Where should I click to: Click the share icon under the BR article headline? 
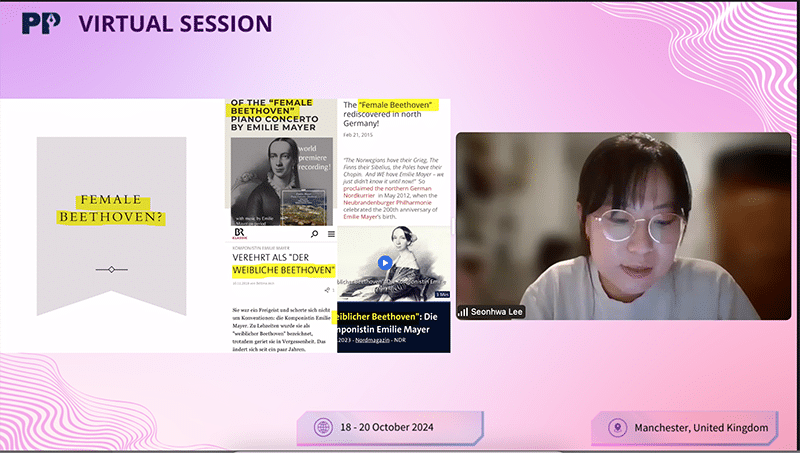click(326, 290)
